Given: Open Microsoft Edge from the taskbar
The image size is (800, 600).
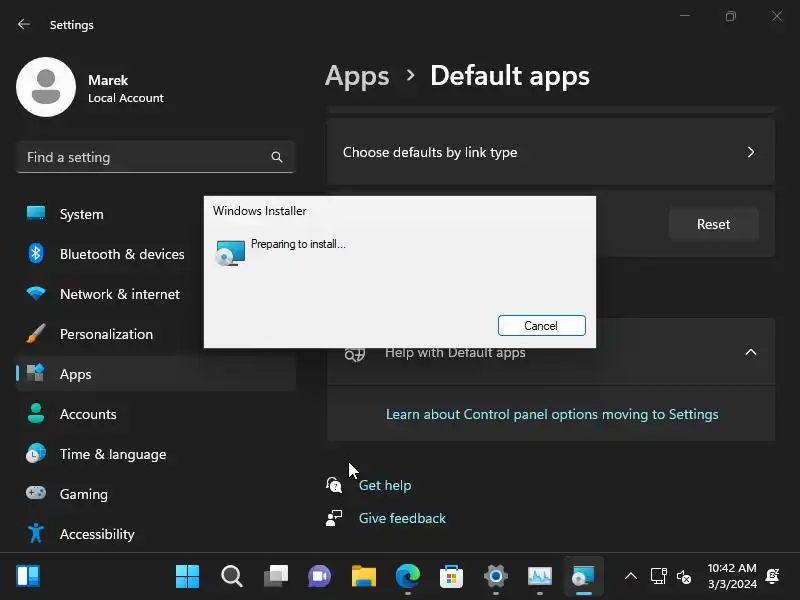Looking at the screenshot, I should 408,577.
